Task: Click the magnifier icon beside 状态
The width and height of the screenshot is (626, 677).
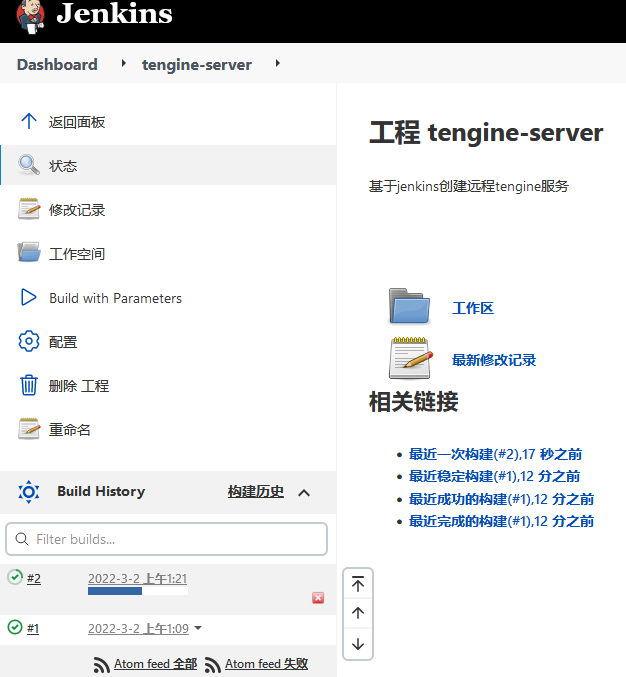Action: click(x=29, y=165)
